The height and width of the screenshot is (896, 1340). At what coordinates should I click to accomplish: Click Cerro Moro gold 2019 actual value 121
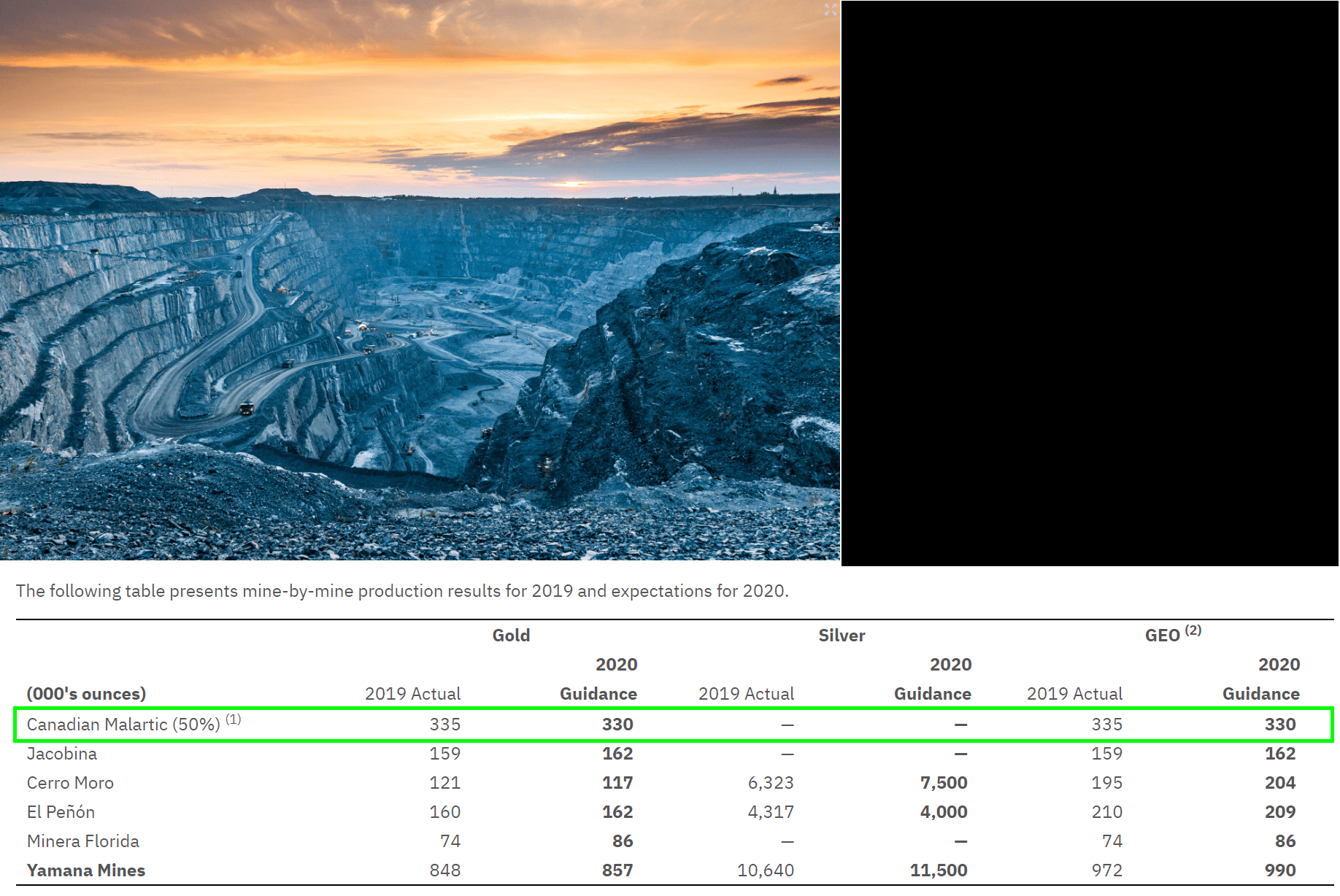pos(444,783)
